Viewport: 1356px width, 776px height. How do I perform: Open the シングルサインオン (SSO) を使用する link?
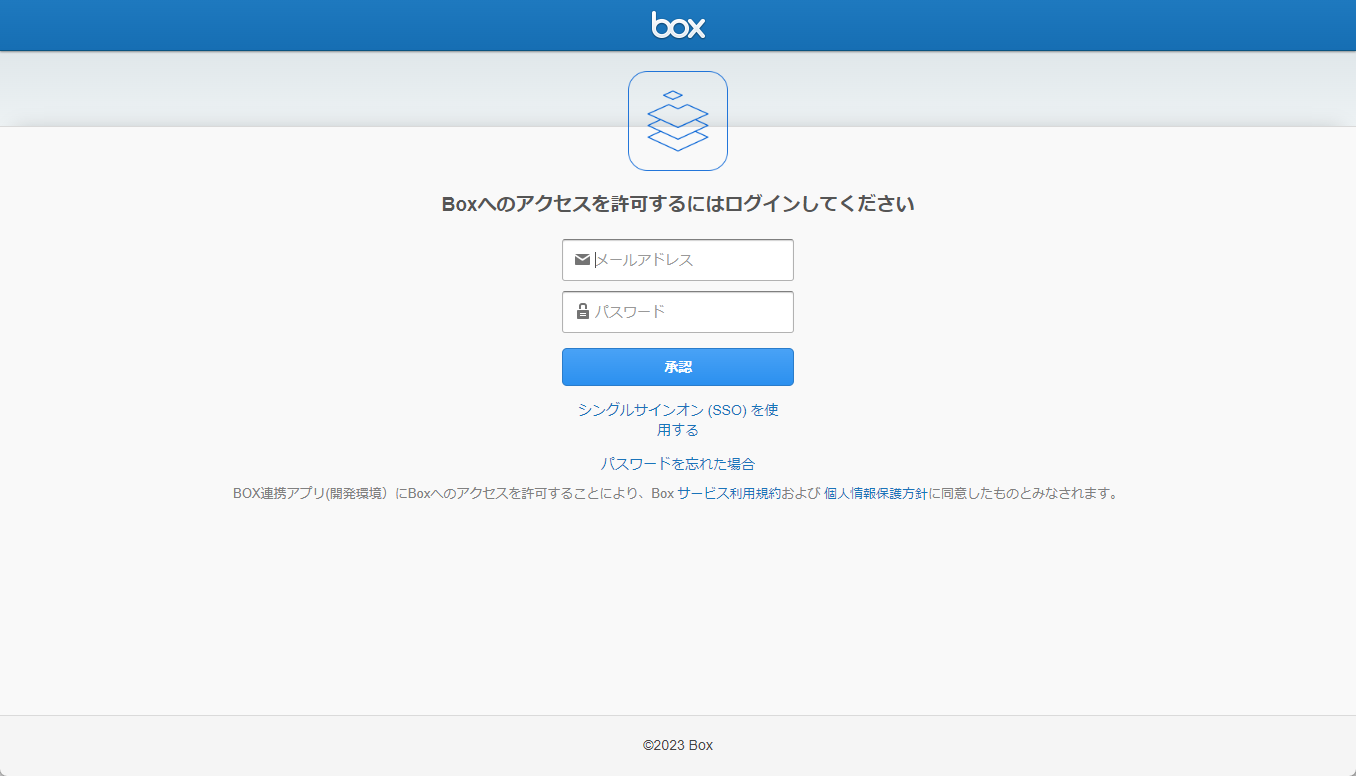click(x=678, y=419)
